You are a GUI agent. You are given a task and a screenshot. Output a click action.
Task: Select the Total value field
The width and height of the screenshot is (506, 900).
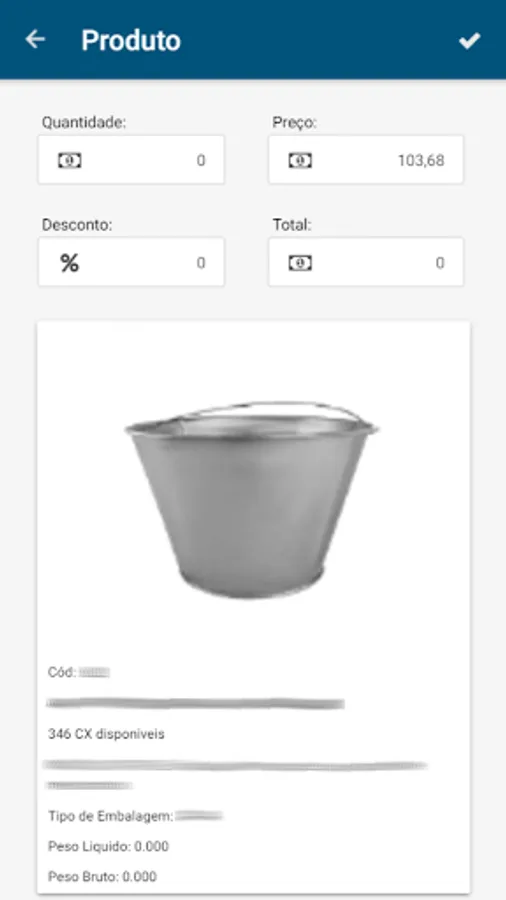point(365,262)
